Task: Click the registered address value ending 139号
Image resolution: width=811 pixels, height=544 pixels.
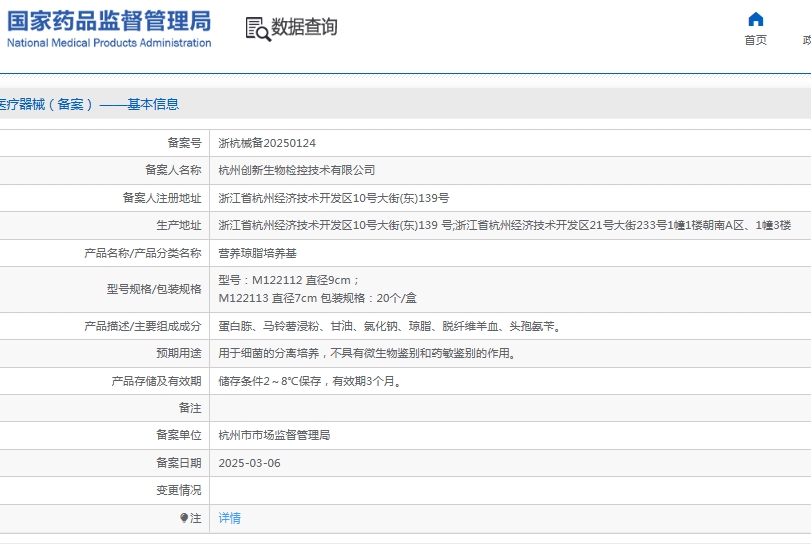Action: 334,198
